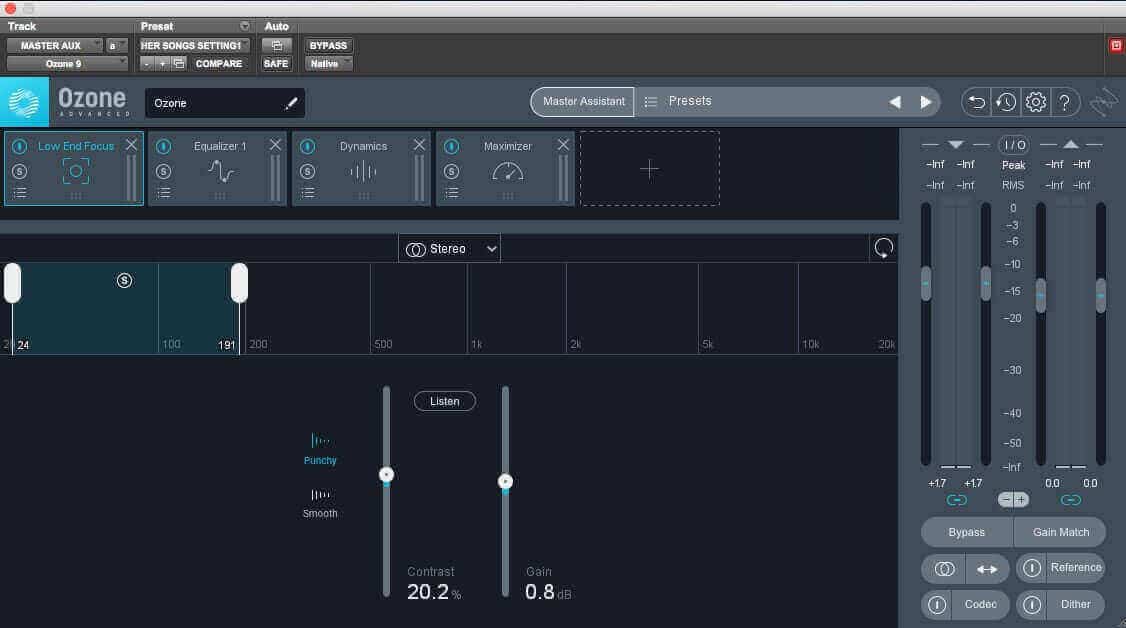Image resolution: width=1126 pixels, height=628 pixels.
Task: Click the Master Assistant button
Action: [582, 102]
